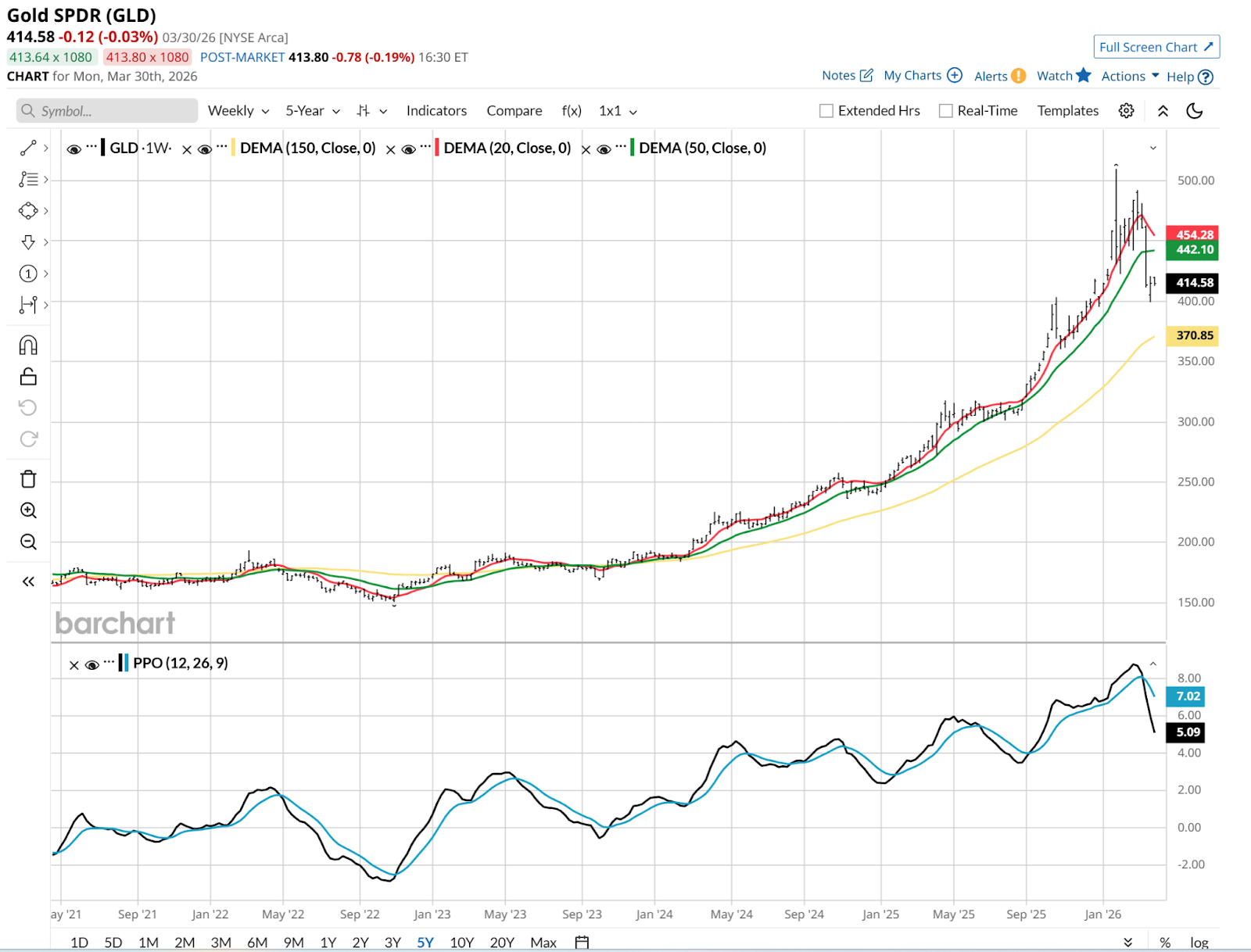Select the magnet snap tool
Image resolution: width=1251 pixels, height=952 pixels.
coord(28,345)
